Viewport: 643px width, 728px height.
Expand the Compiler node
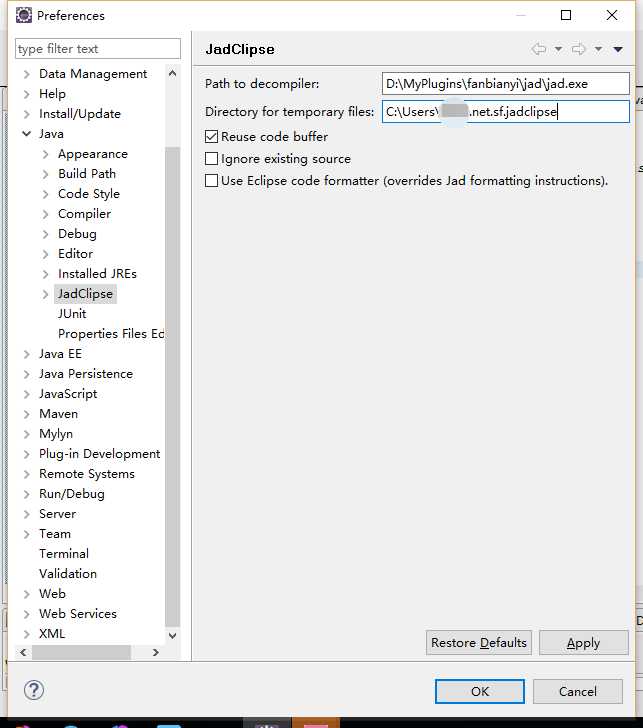click(45, 214)
